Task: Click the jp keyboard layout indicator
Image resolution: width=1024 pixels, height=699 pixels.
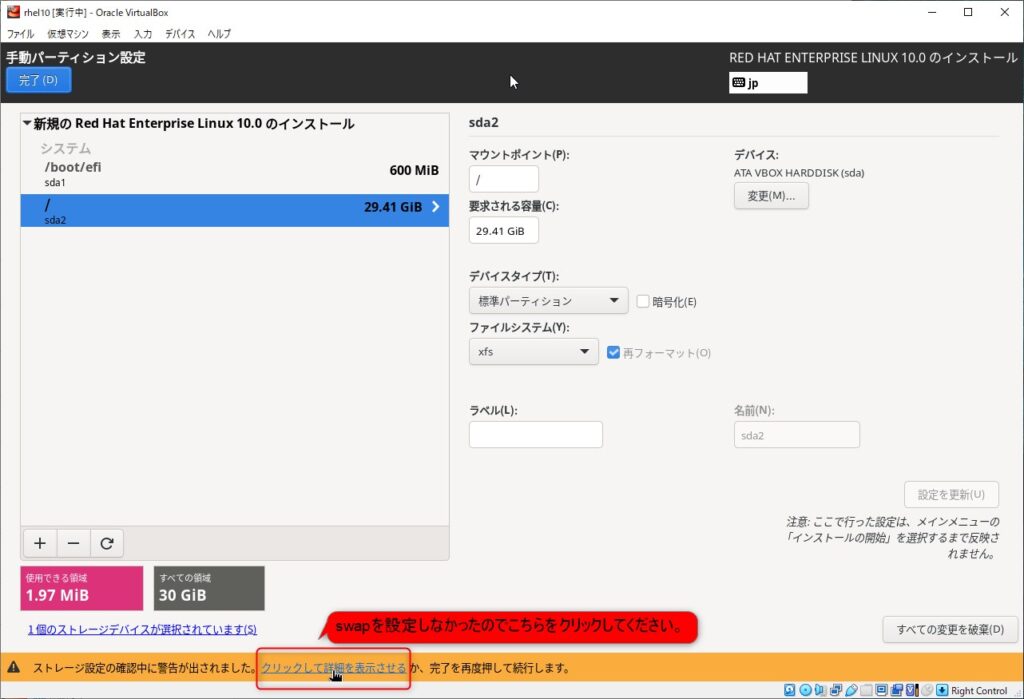Action: (767, 83)
